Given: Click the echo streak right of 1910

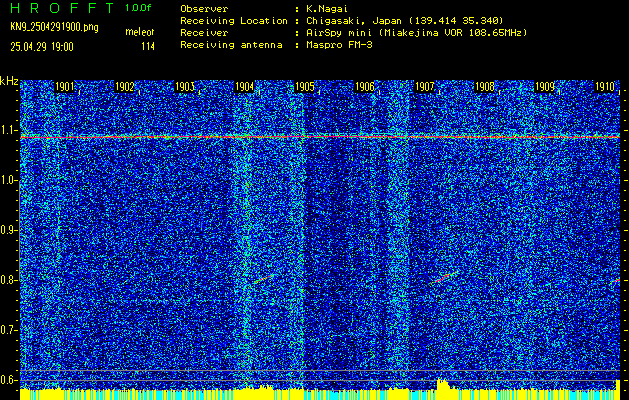Looking at the screenshot, I should click(615, 281).
